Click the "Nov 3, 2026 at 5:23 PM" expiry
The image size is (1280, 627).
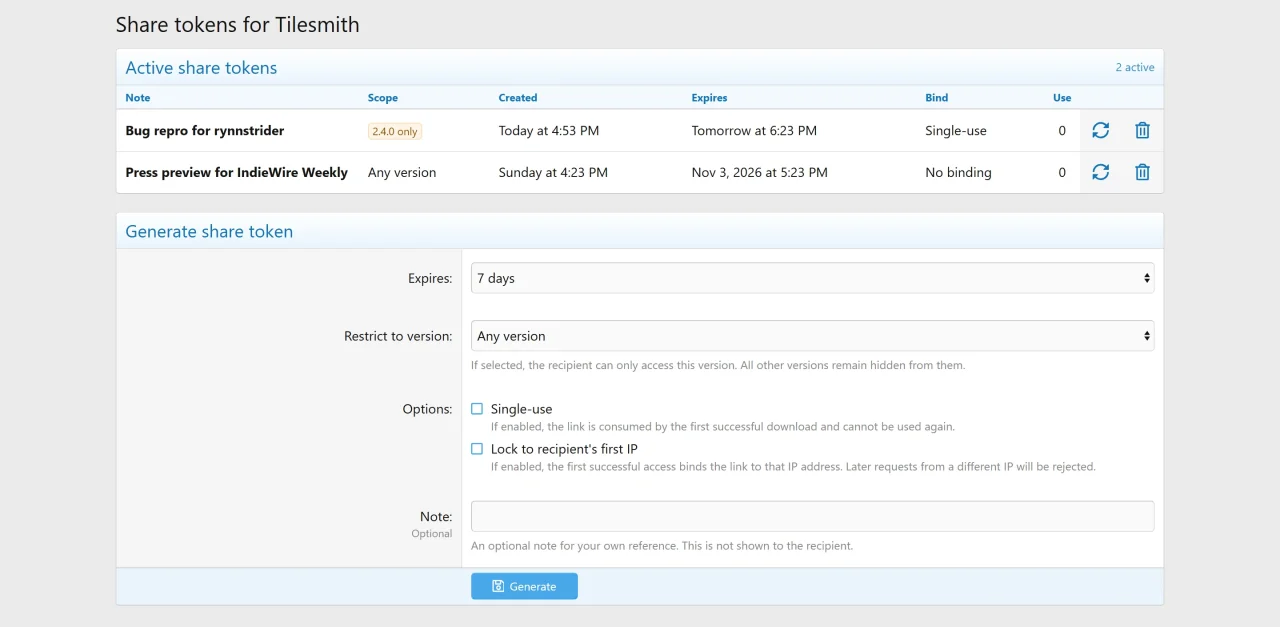pos(760,172)
